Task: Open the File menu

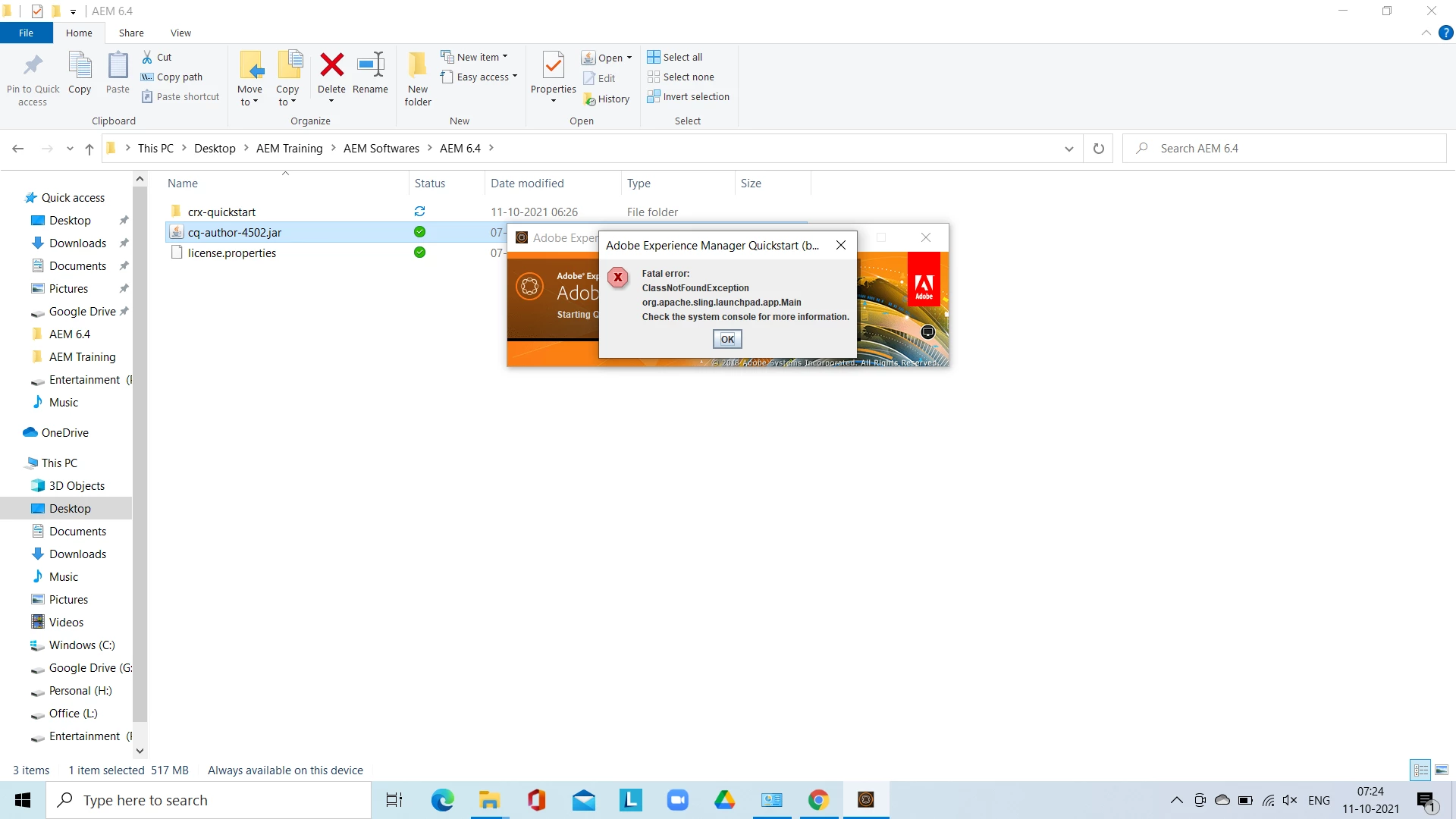Action: (26, 33)
